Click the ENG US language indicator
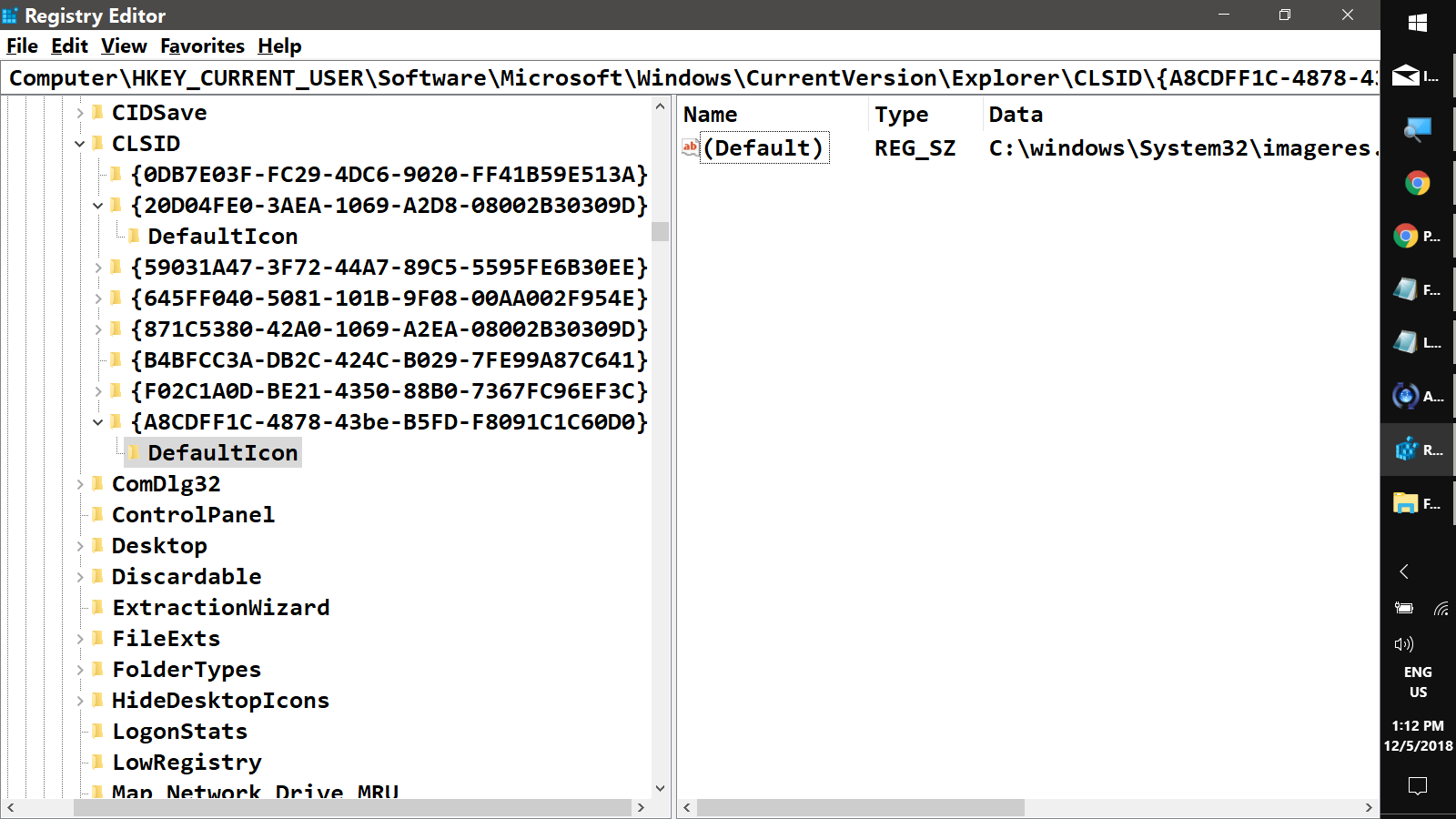This screenshot has height=819, width=1456. pyautogui.click(x=1418, y=682)
